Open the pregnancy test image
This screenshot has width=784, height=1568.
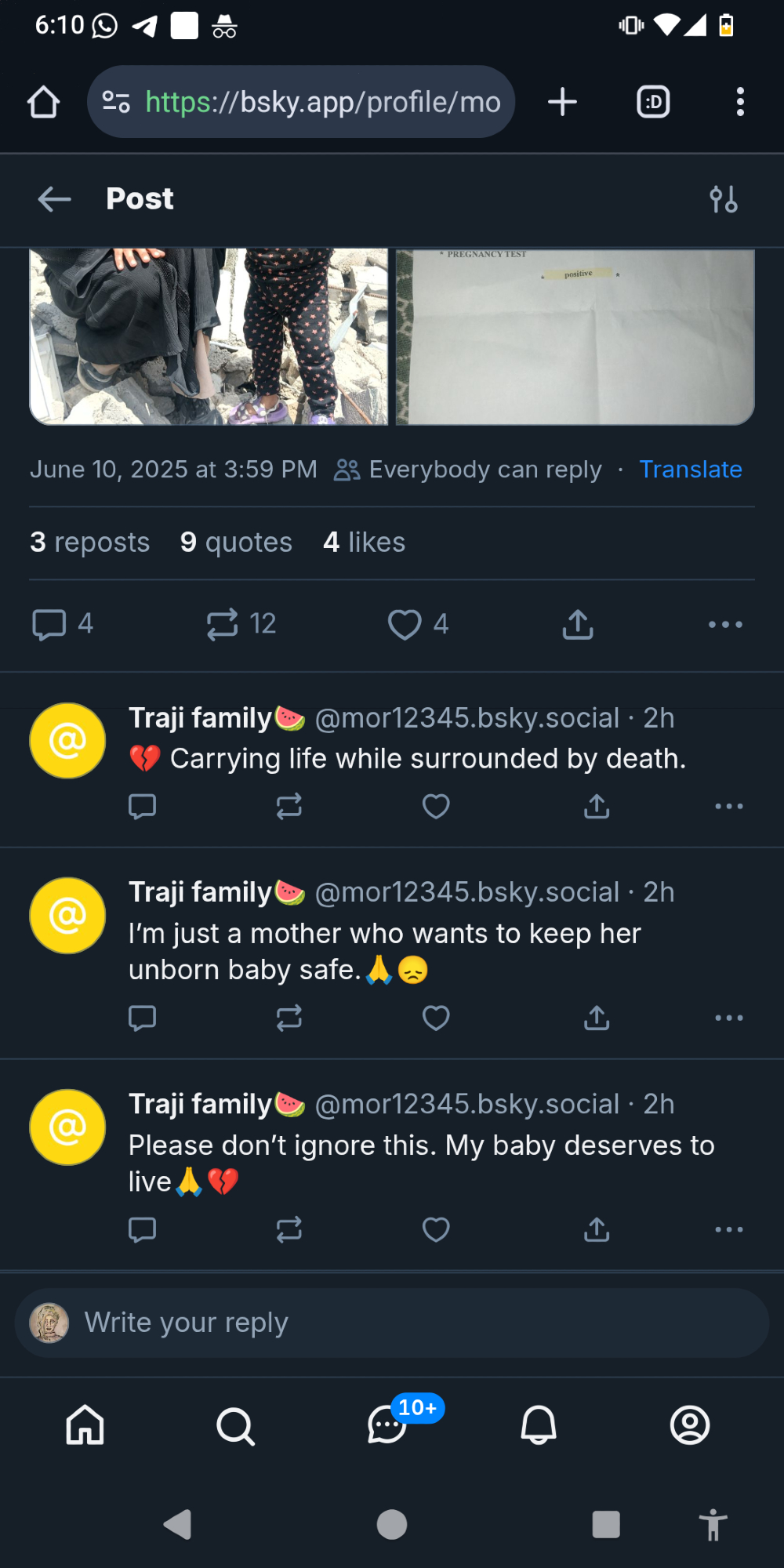(x=575, y=337)
